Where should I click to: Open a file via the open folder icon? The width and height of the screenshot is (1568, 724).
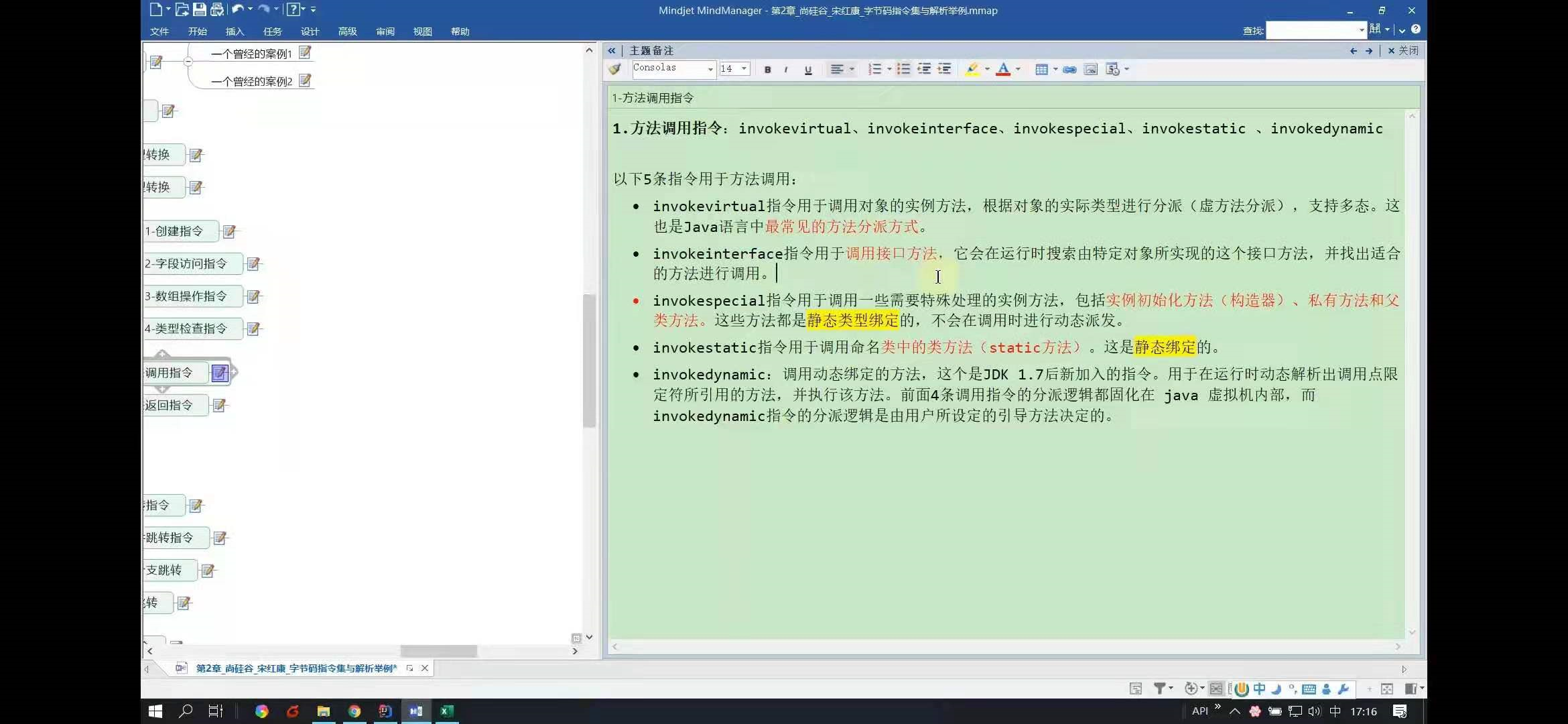click(x=182, y=9)
